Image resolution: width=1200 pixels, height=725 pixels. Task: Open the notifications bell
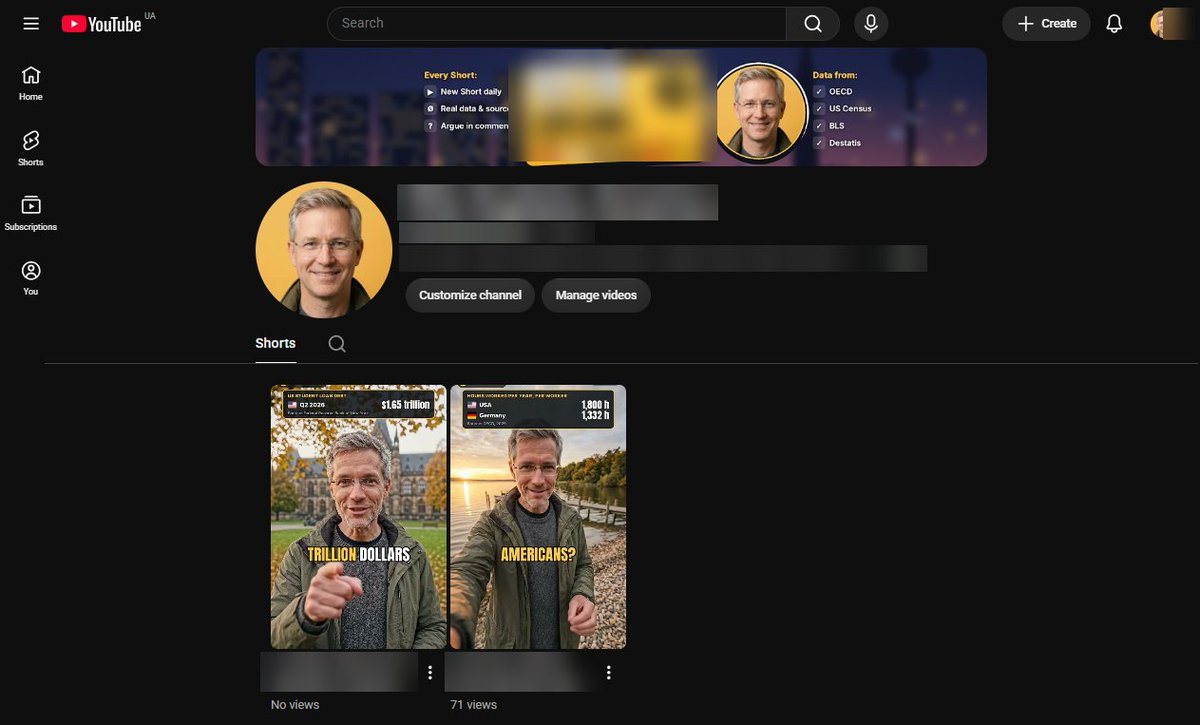point(1114,23)
